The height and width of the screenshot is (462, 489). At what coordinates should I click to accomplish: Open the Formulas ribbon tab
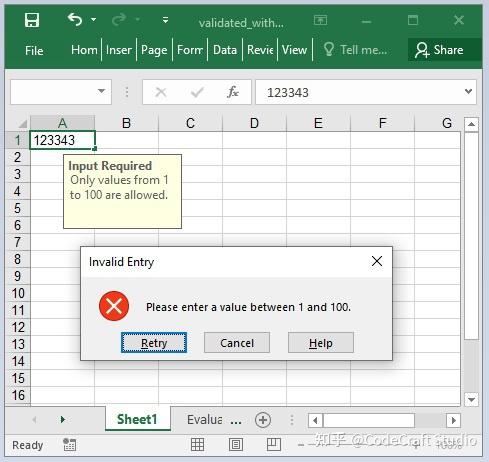(190, 50)
